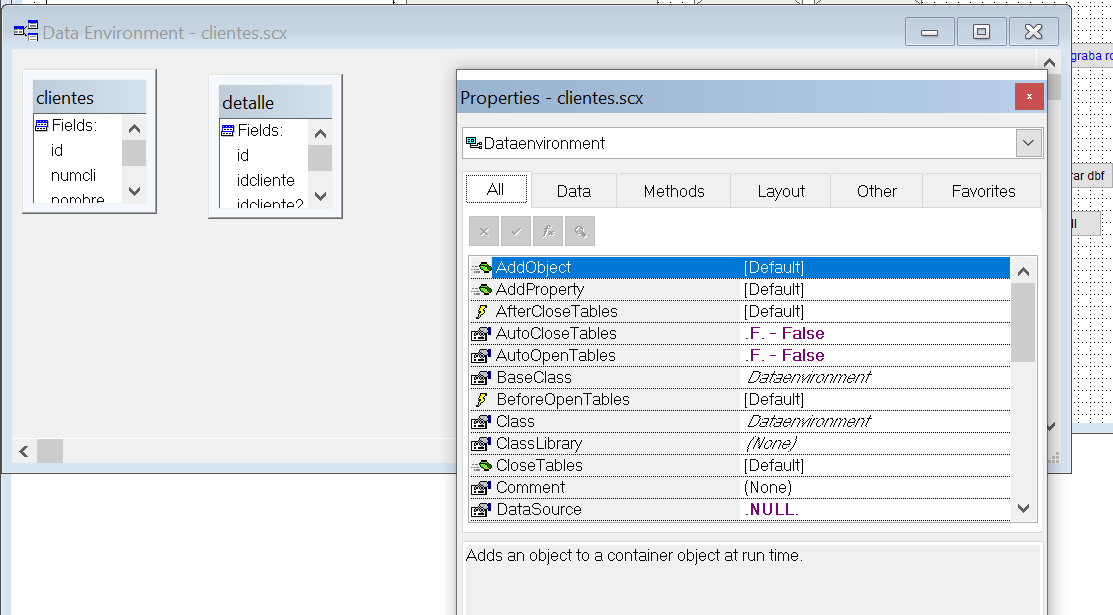Click the Data Environment window title icon

click(x=25, y=32)
